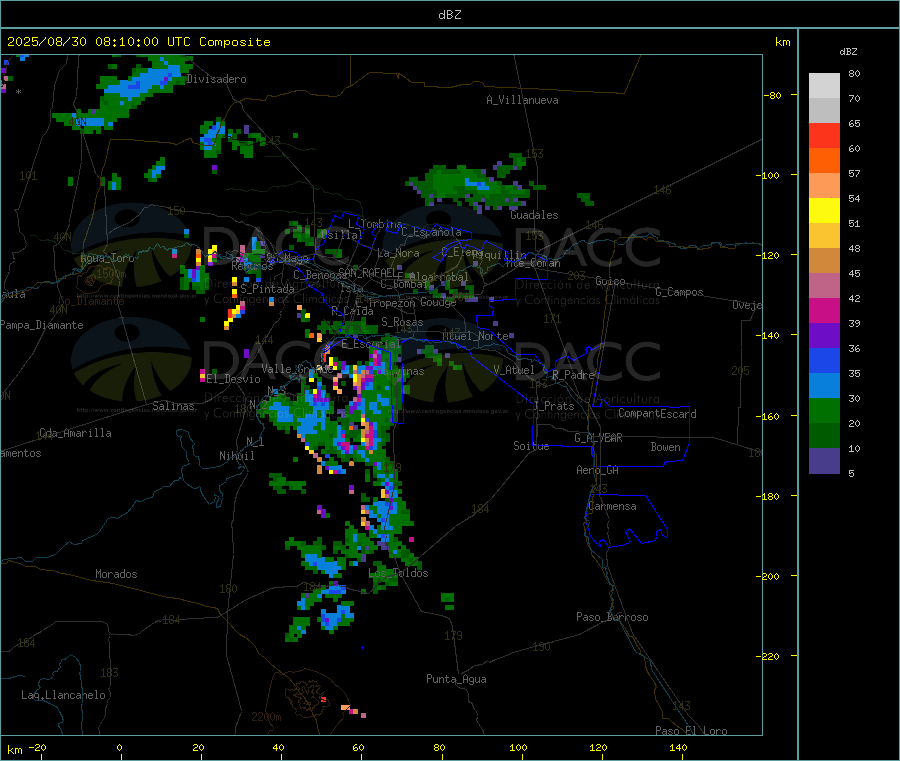This screenshot has width=900, height=761.
Task: Select the G_ALVEAR label
Action: (x=599, y=438)
